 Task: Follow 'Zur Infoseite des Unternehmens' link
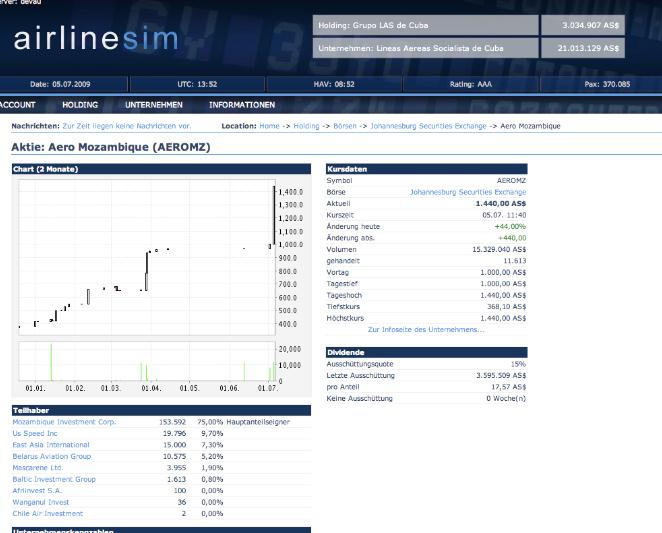426,329
